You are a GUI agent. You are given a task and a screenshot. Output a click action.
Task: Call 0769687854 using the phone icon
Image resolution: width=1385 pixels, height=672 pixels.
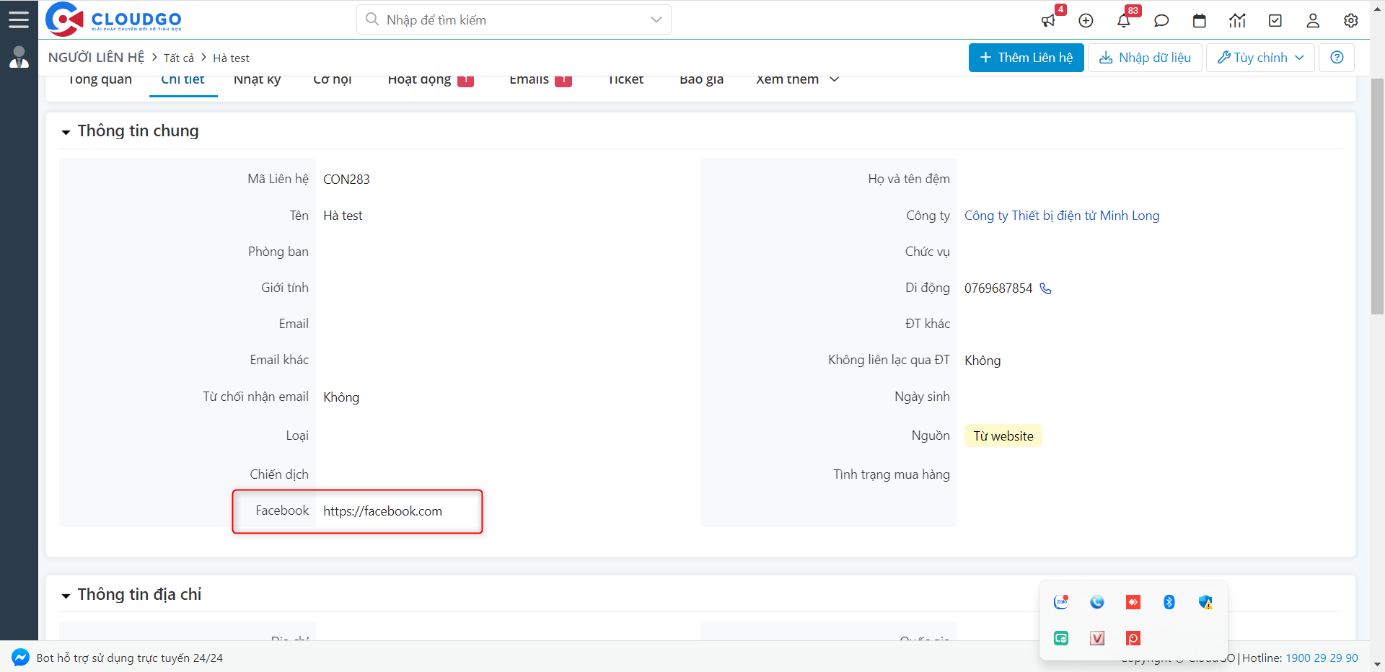point(1045,288)
